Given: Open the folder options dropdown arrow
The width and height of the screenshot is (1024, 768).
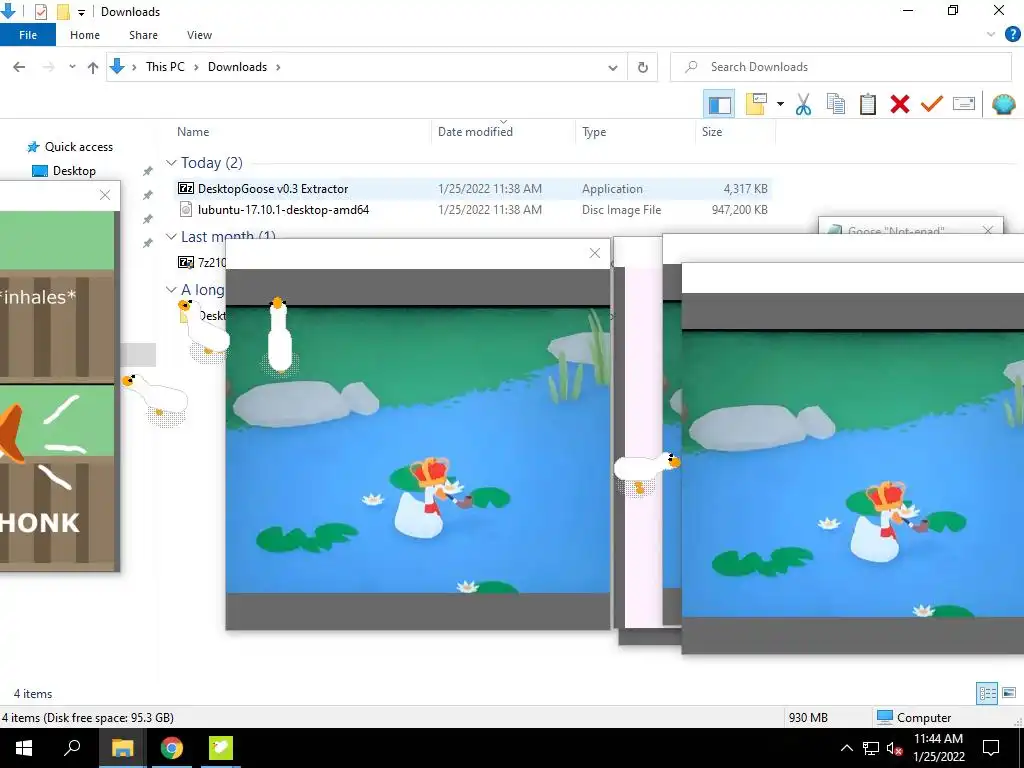Looking at the screenshot, I should (780, 104).
